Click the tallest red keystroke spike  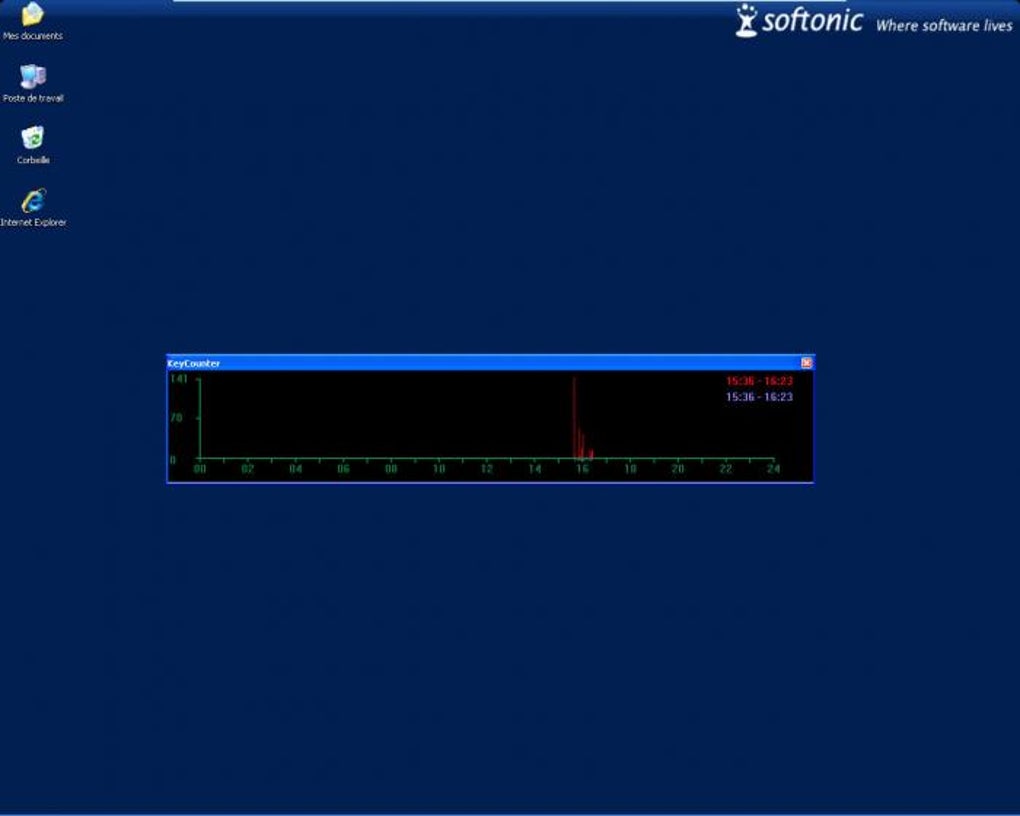pos(574,416)
